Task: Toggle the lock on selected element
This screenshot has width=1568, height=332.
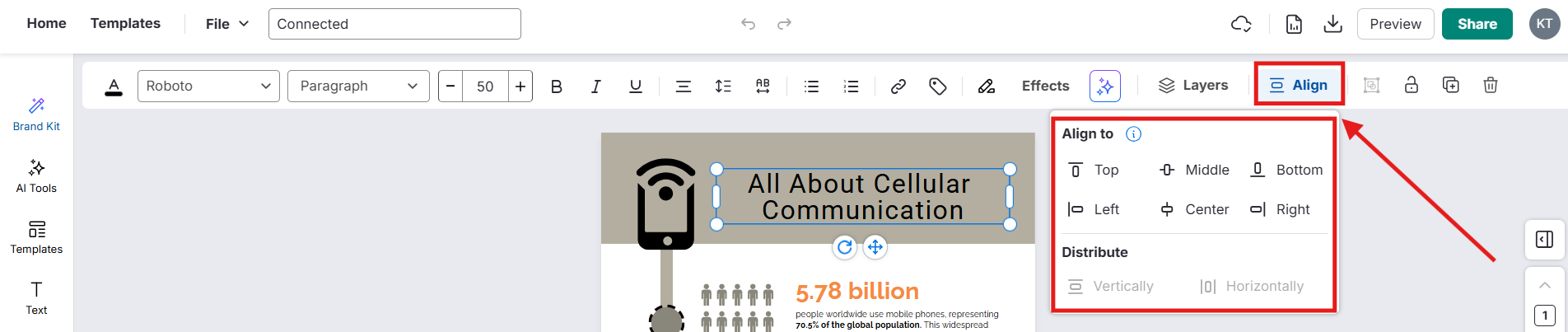Action: tap(1411, 86)
